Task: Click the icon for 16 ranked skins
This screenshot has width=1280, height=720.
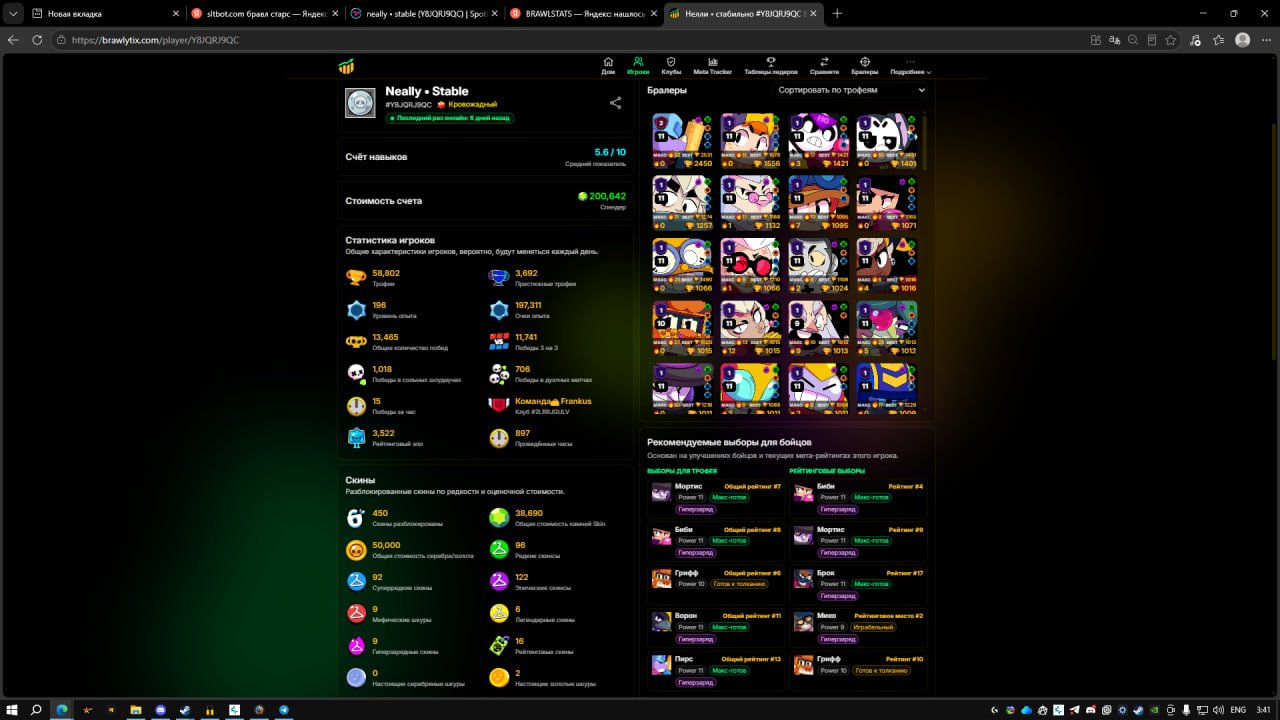Action: (x=499, y=646)
